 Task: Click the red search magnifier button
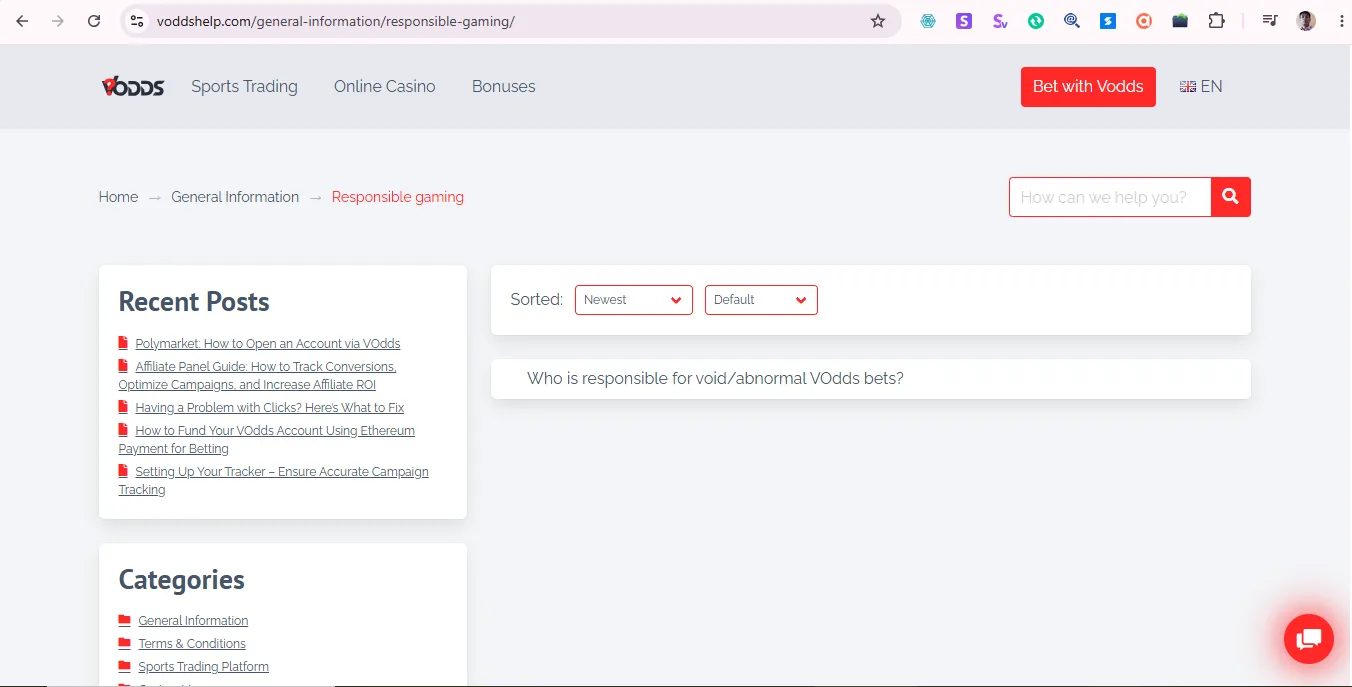[x=1231, y=197]
